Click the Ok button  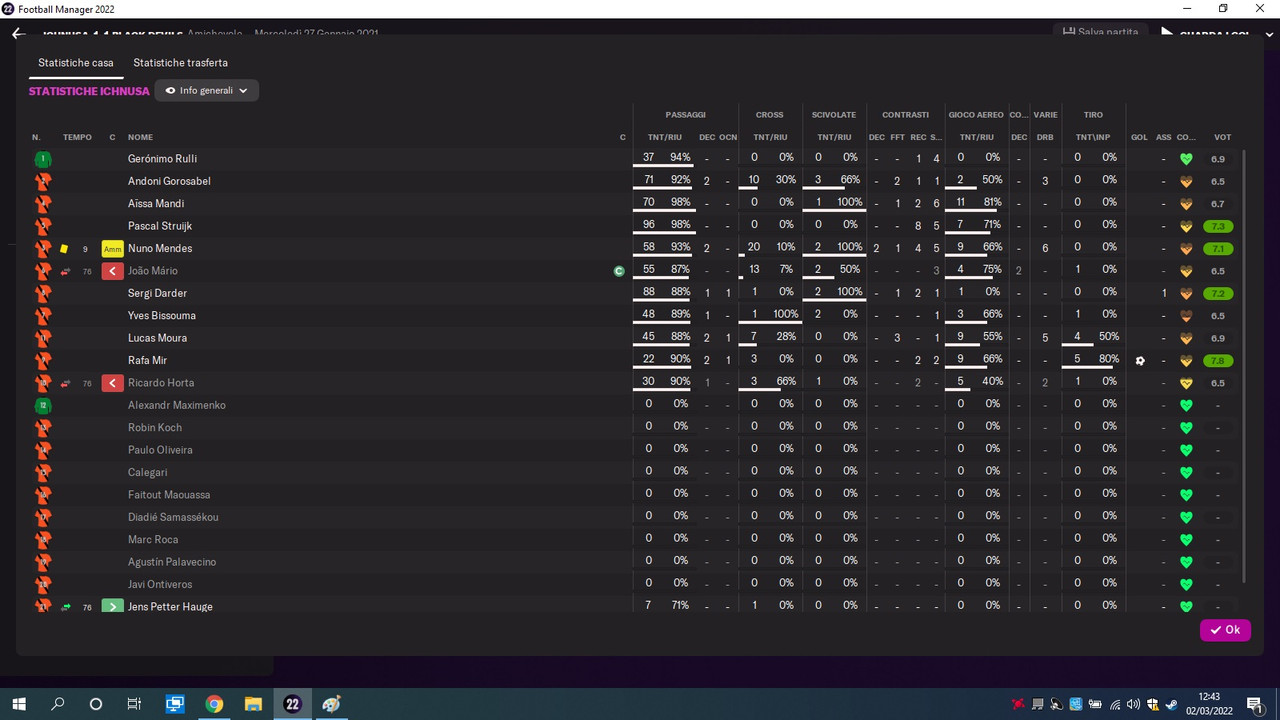tap(1225, 630)
